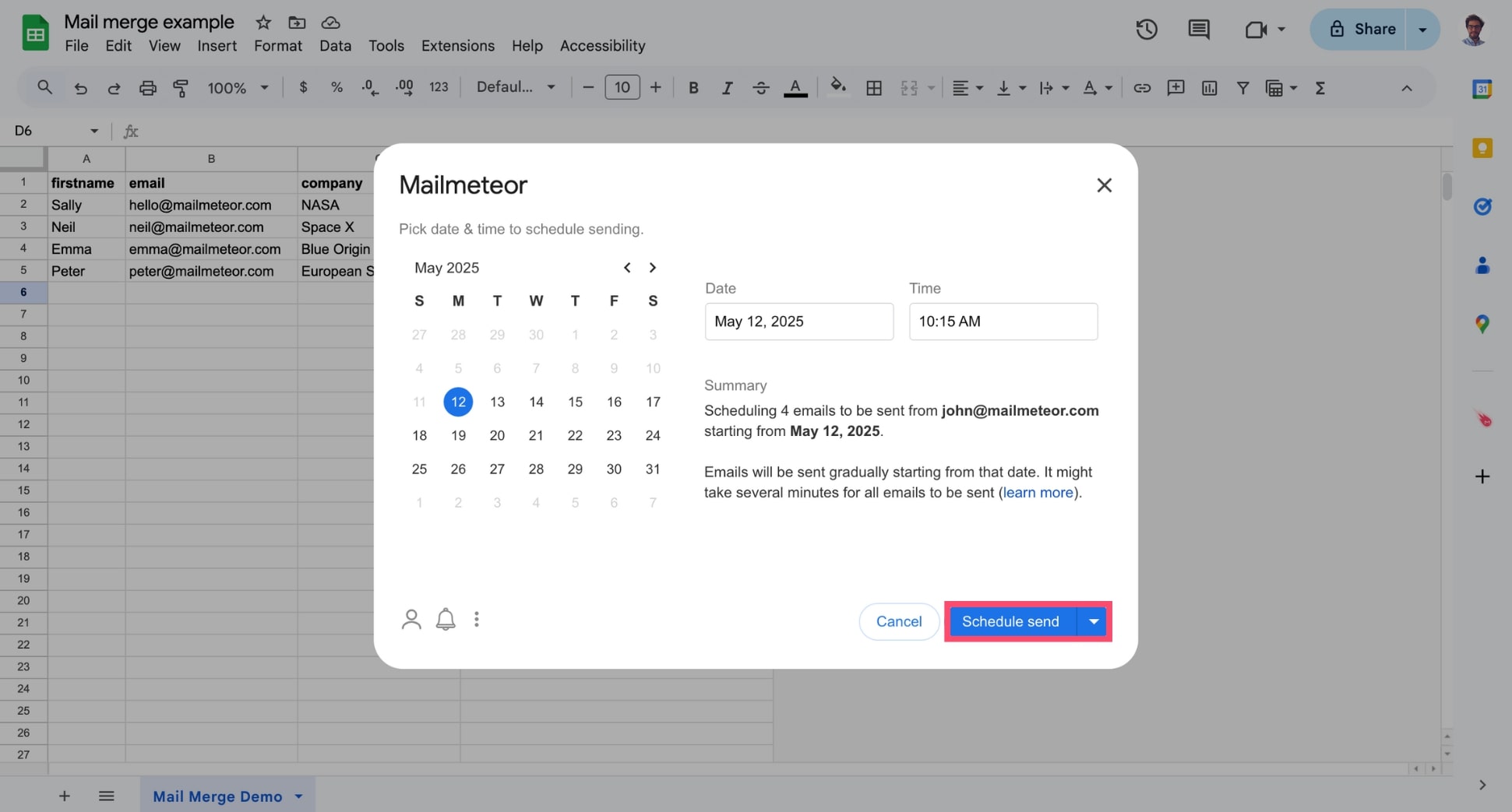Open the File menu
Image resolution: width=1512 pixels, height=812 pixels.
[x=76, y=46]
